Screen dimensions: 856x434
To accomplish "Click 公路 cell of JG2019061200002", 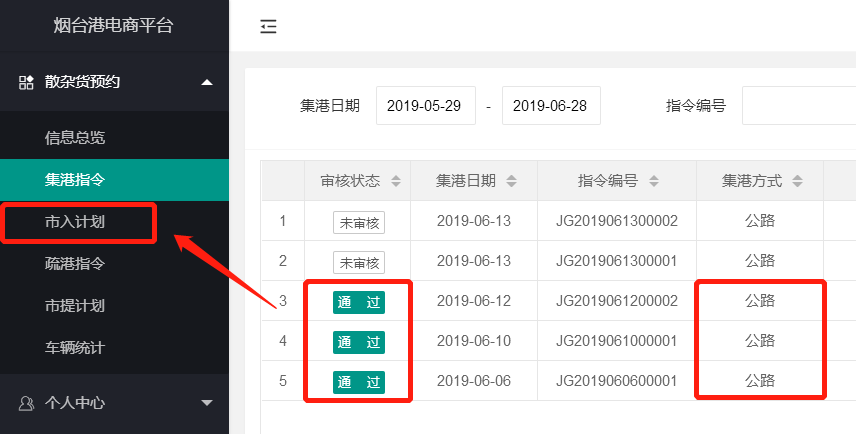I will [x=760, y=300].
